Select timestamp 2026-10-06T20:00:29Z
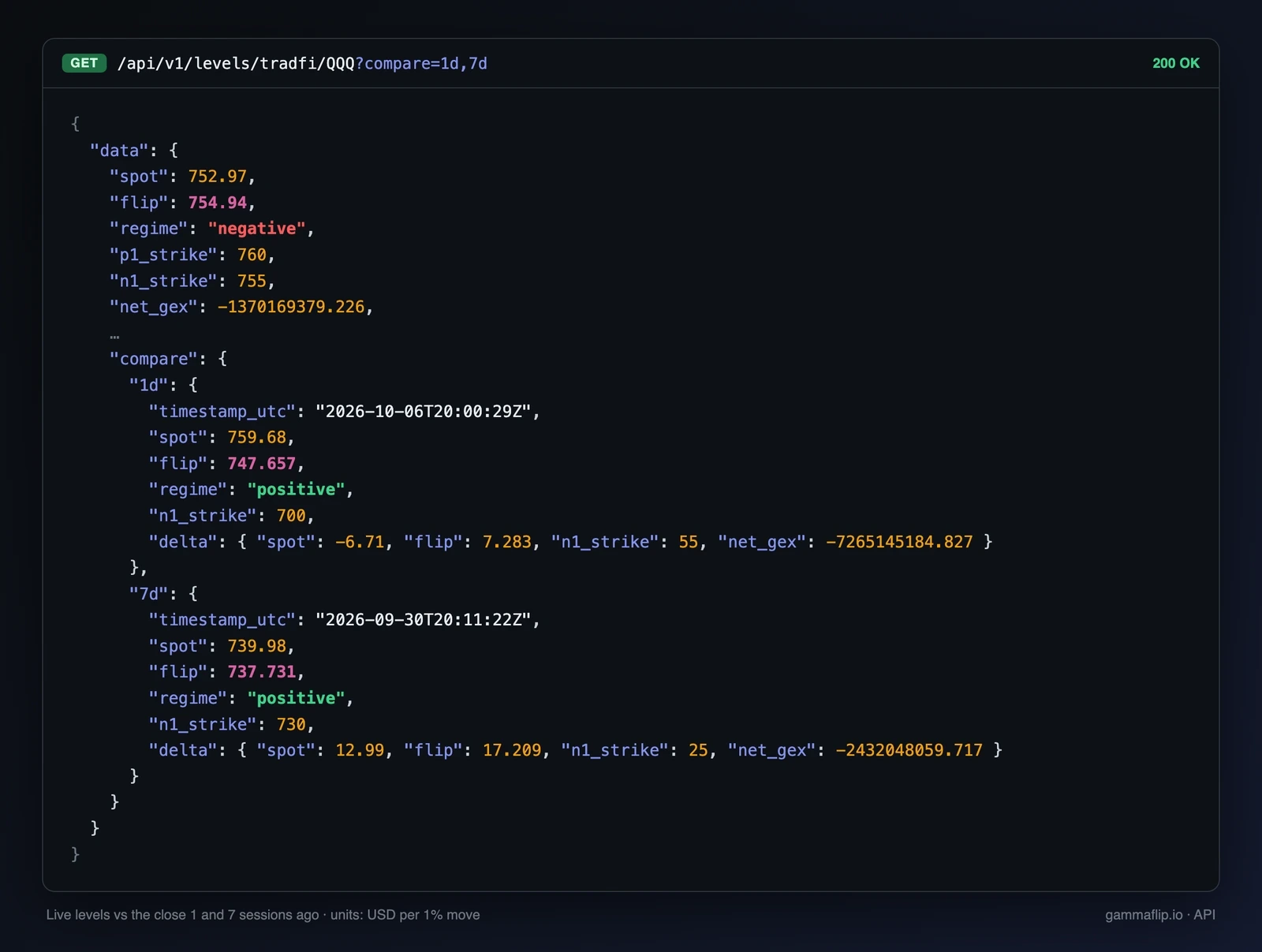This screenshot has width=1262, height=952. [x=424, y=412]
